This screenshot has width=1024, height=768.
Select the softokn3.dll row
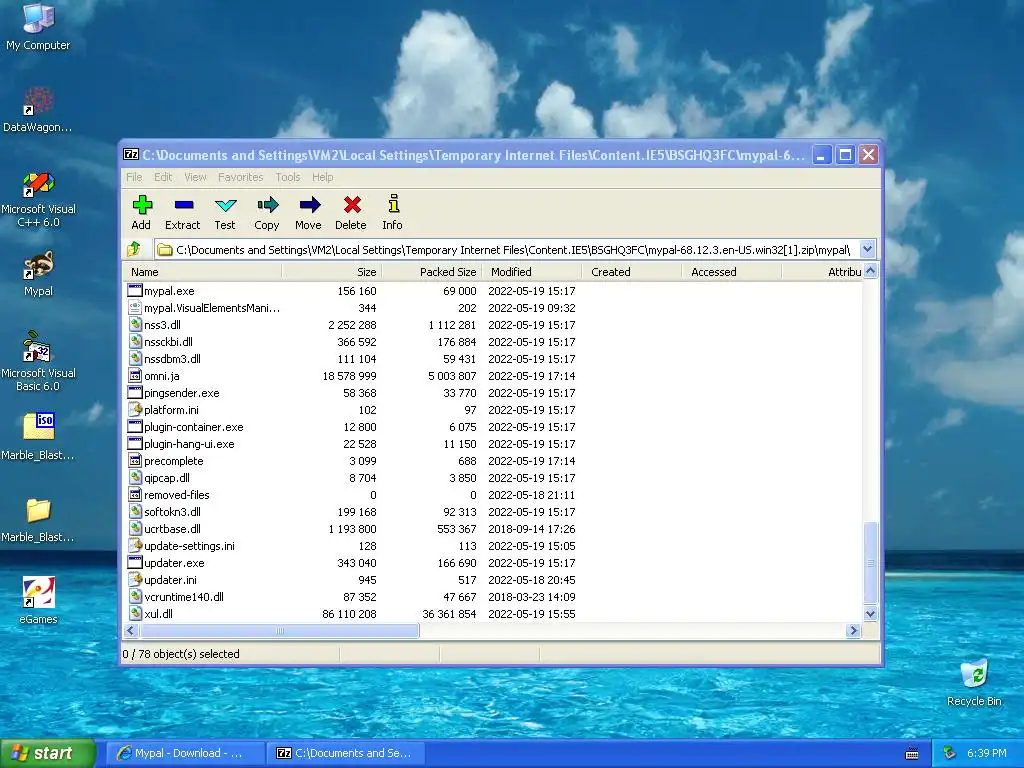point(493,511)
